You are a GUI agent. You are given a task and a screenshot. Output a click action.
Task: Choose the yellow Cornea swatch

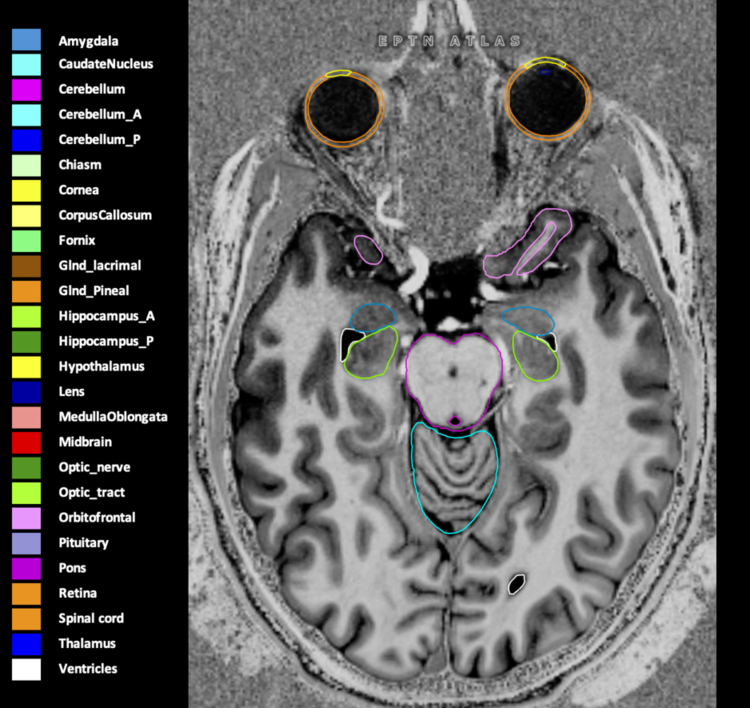pos(26,190)
